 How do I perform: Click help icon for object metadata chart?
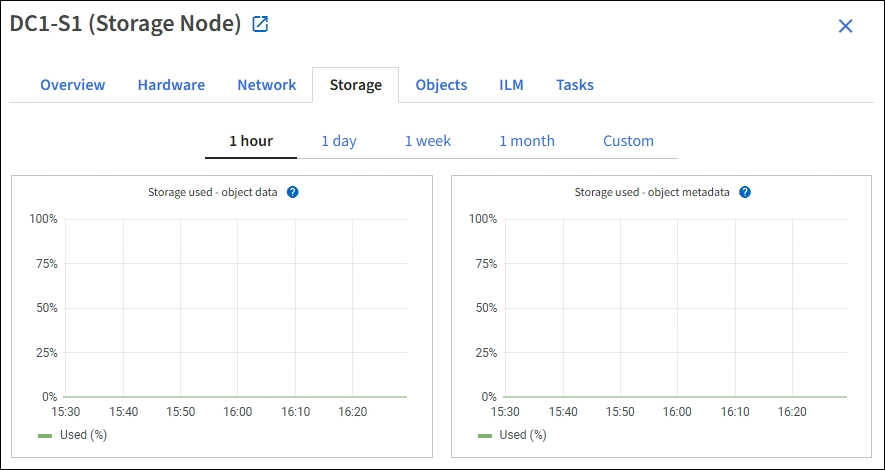[x=745, y=192]
